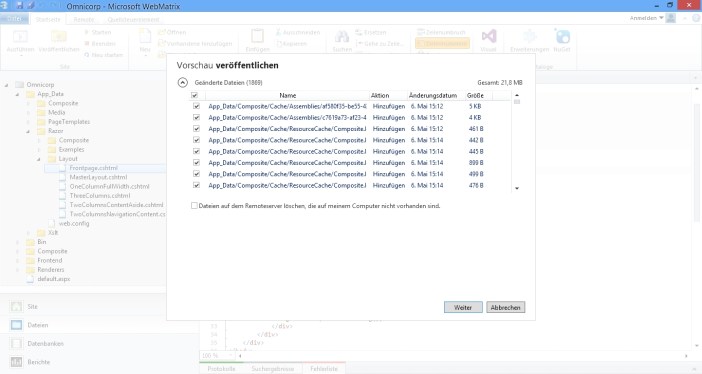The width and height of the screenshot is (702, 374).
Task: Click the Ausschneiden icon in the ribbon
Action: tap(278, 32)
